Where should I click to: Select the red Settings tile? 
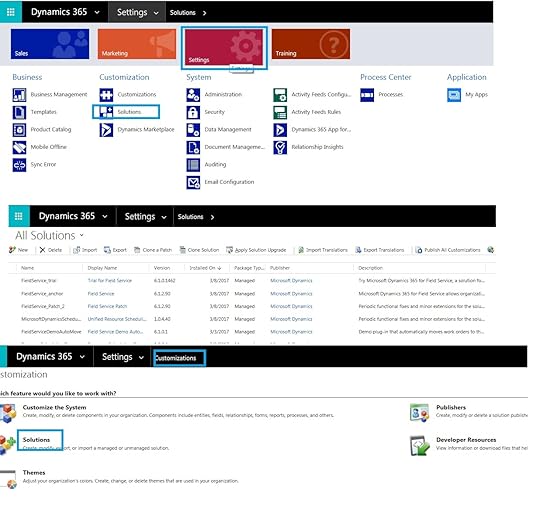click(224, 47)
